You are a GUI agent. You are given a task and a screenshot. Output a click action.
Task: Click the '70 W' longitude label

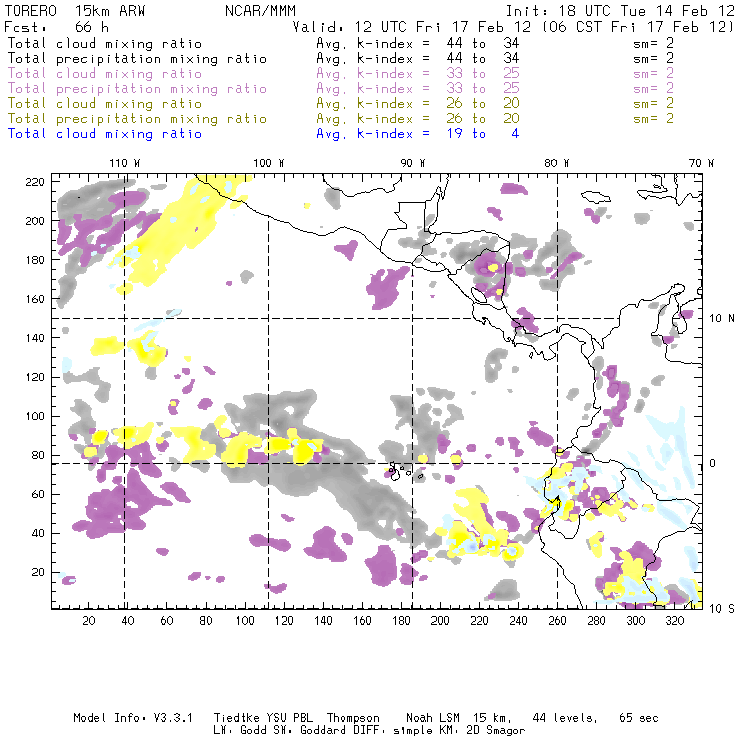pos(701,163)
